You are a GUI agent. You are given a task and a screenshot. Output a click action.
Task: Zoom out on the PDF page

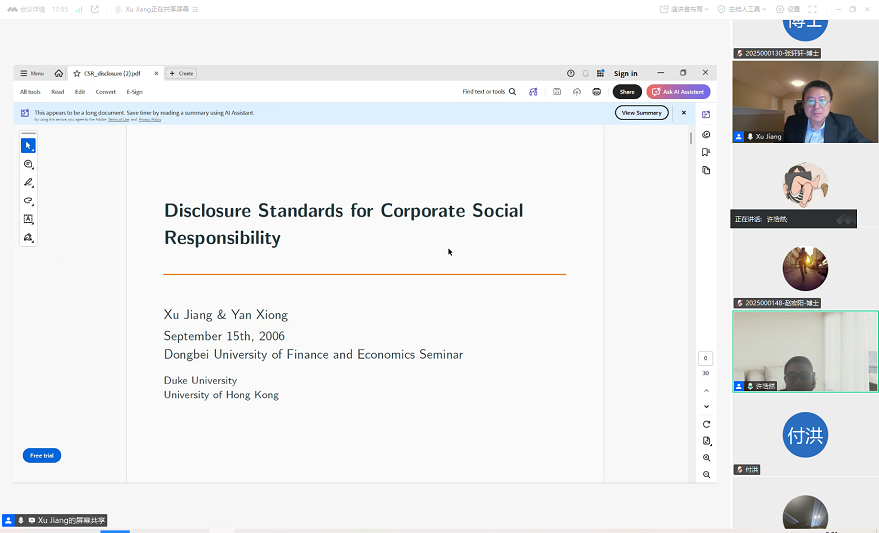pyautogui.click(x=706, y=475)
